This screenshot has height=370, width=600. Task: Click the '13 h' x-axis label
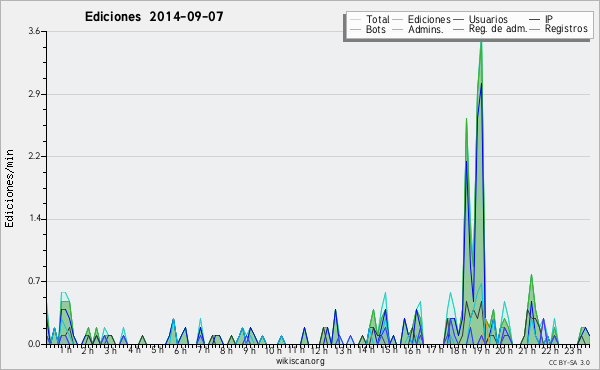(x=342, y=351)
